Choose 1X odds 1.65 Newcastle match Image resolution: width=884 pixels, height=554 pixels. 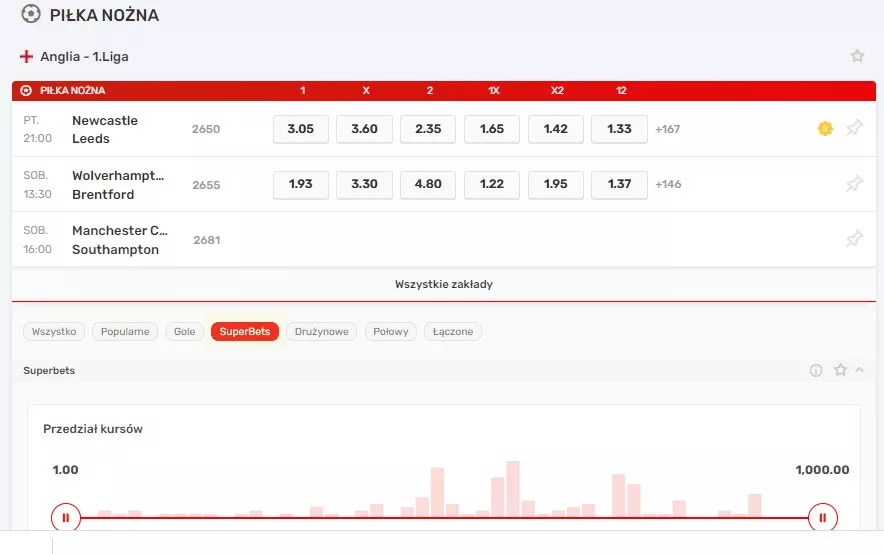point(492,129)
